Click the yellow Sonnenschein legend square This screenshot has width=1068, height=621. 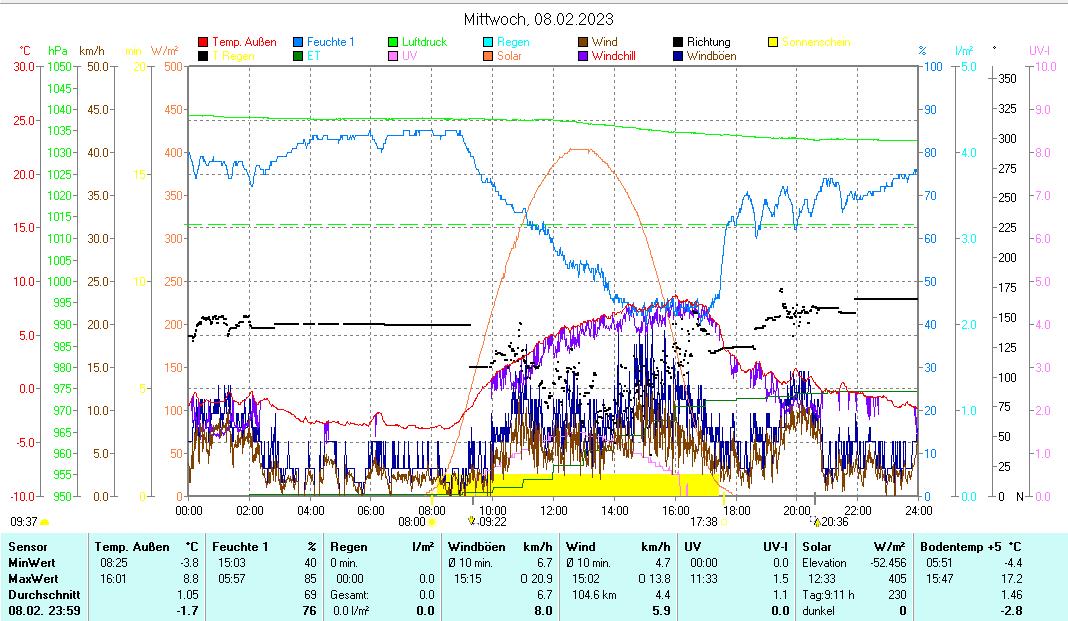pos(773,42)
